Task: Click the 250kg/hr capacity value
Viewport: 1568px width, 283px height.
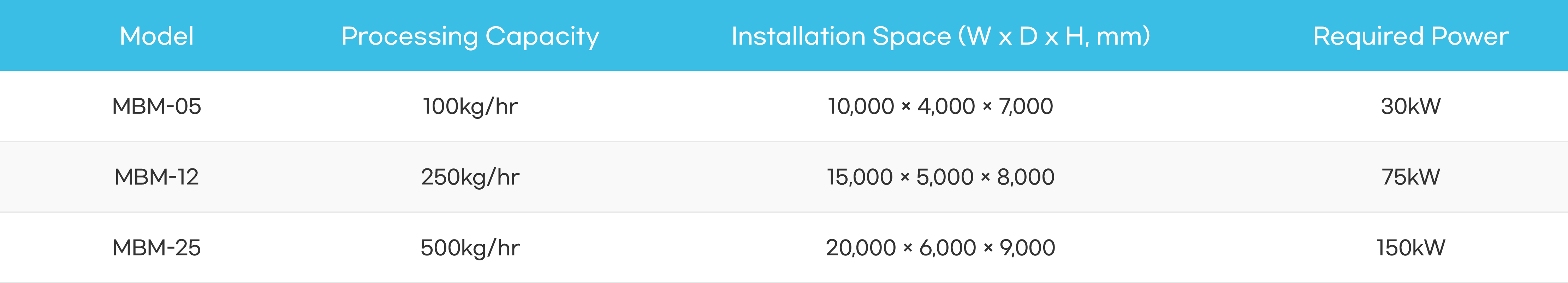Action: click(470, 178)
